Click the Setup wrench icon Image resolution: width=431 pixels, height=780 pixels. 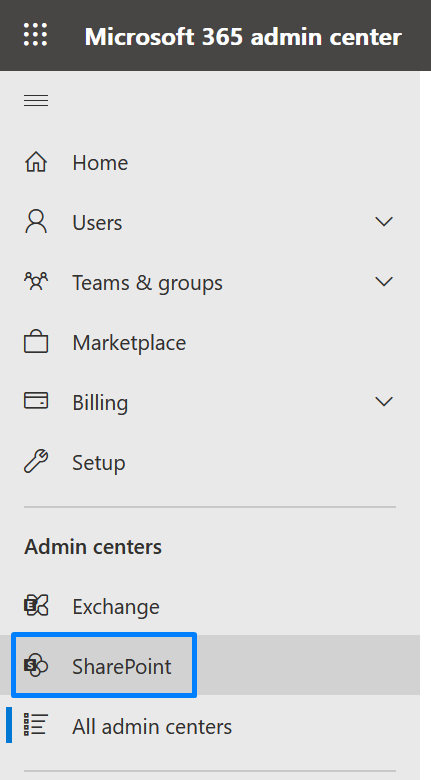click(x=36, y=462)
